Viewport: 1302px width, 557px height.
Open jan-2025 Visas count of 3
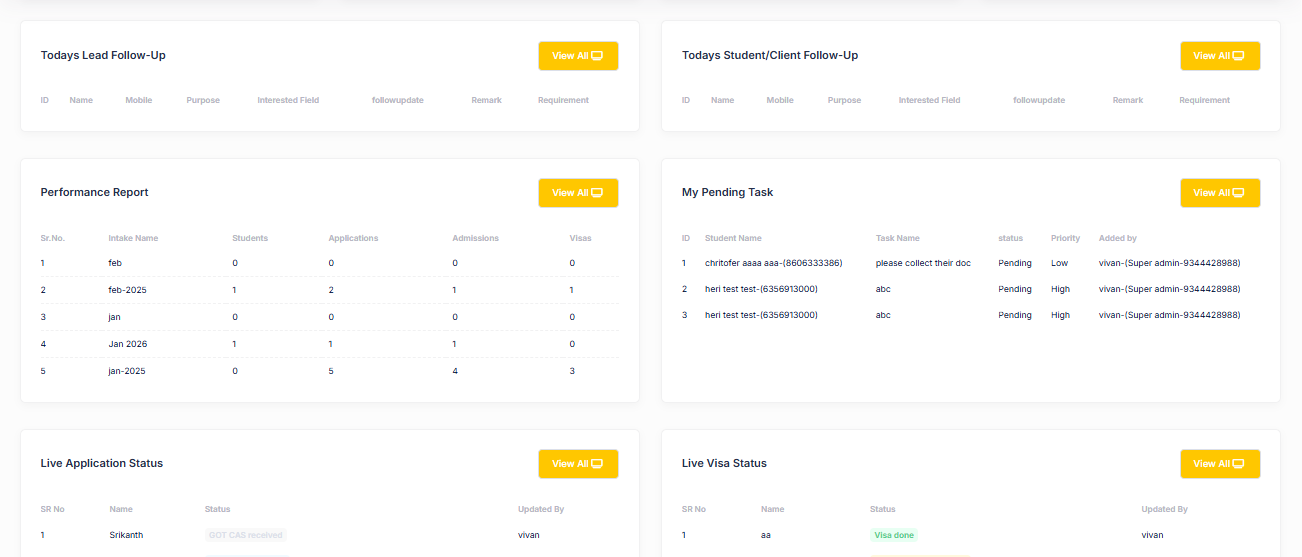(572, 371)
